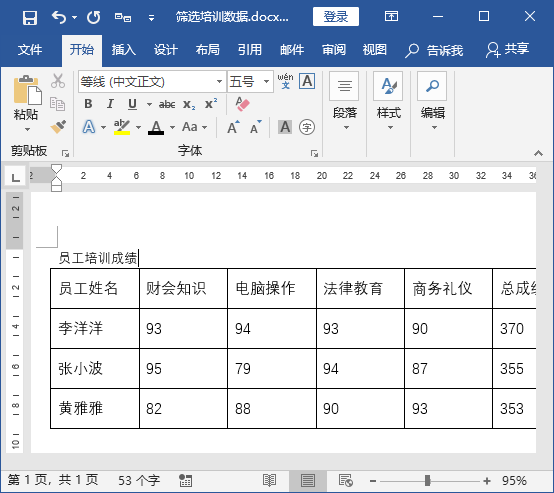Apply black font color
The width and height of the screenshot is (554, 493).
point(156,127)
